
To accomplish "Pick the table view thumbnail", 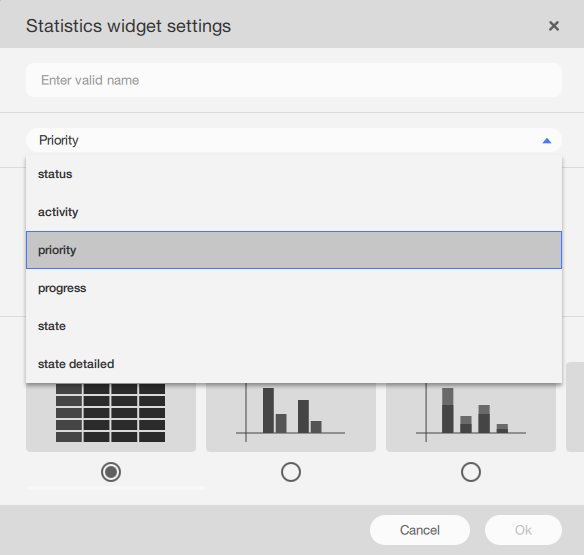I will [x=111, y=417].
